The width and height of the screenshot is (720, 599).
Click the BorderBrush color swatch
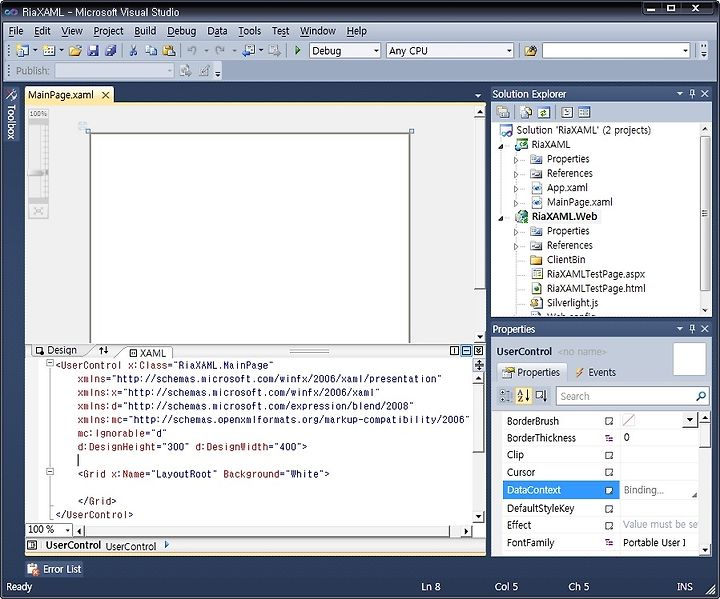[629, 420]
